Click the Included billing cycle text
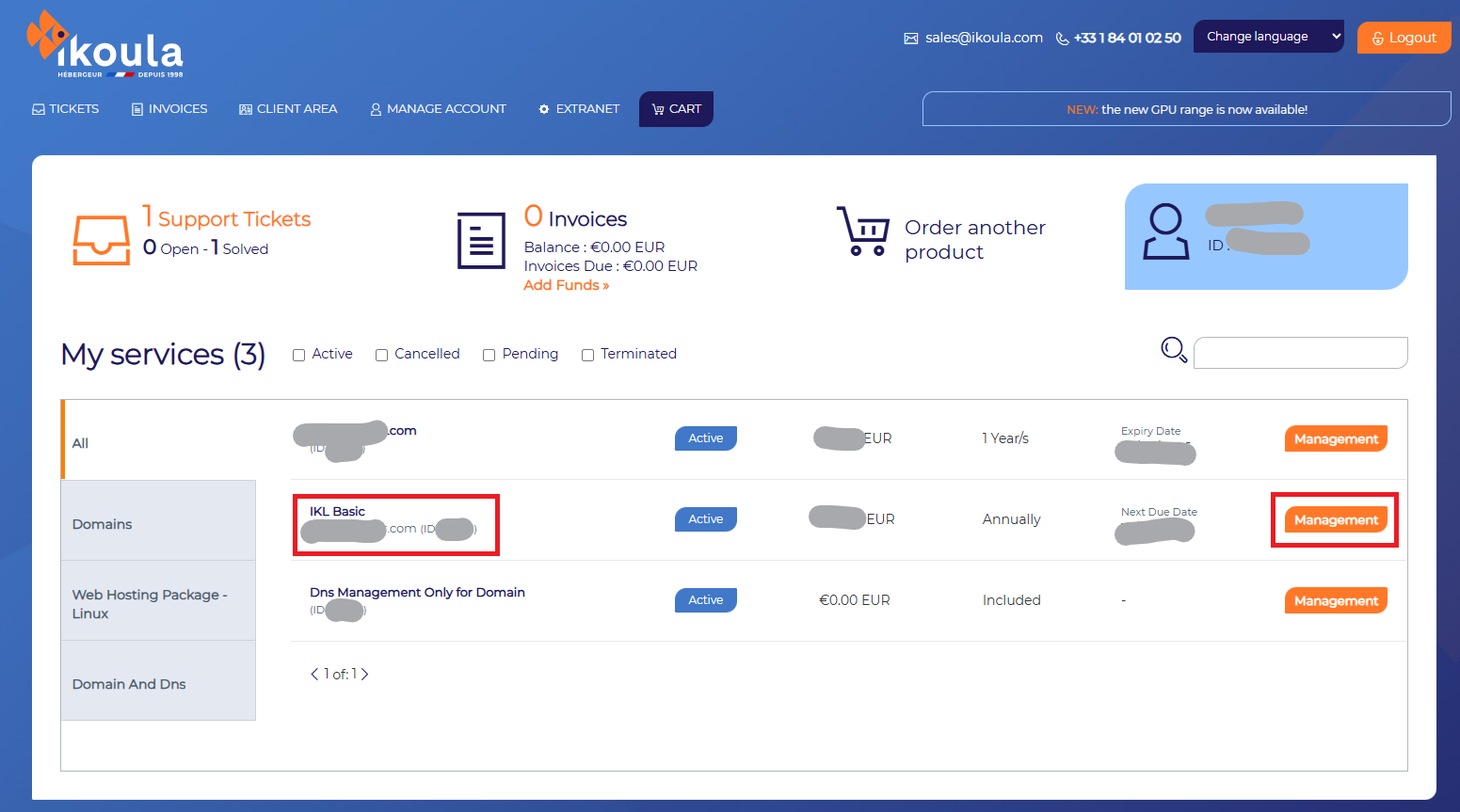The image size is (1460, 812). (1012, 600)
